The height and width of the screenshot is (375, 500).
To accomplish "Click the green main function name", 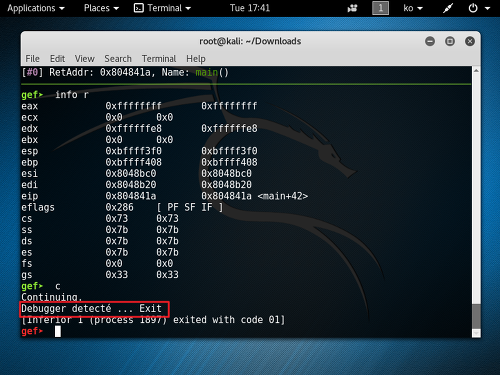I will pyautogui.click(x=206, y=72).
